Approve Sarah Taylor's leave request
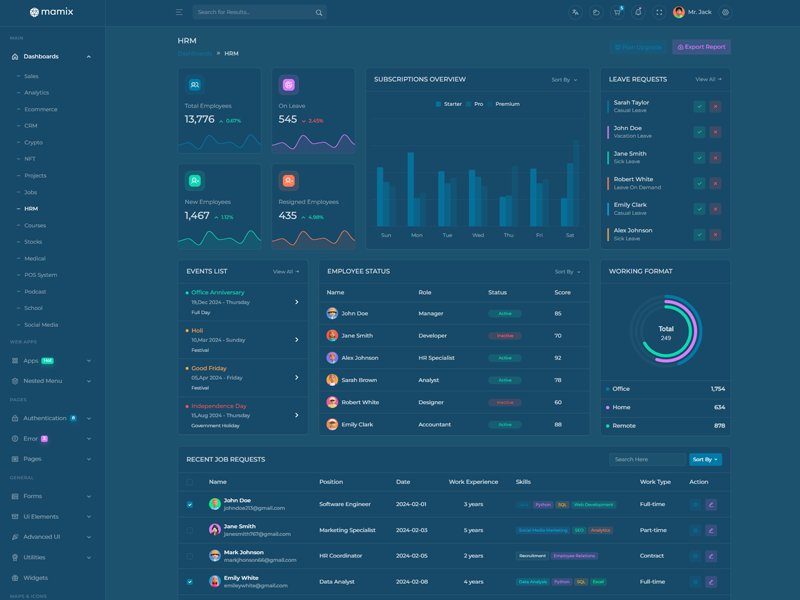This screenshot has height=600, width=800. coord(699,106)
